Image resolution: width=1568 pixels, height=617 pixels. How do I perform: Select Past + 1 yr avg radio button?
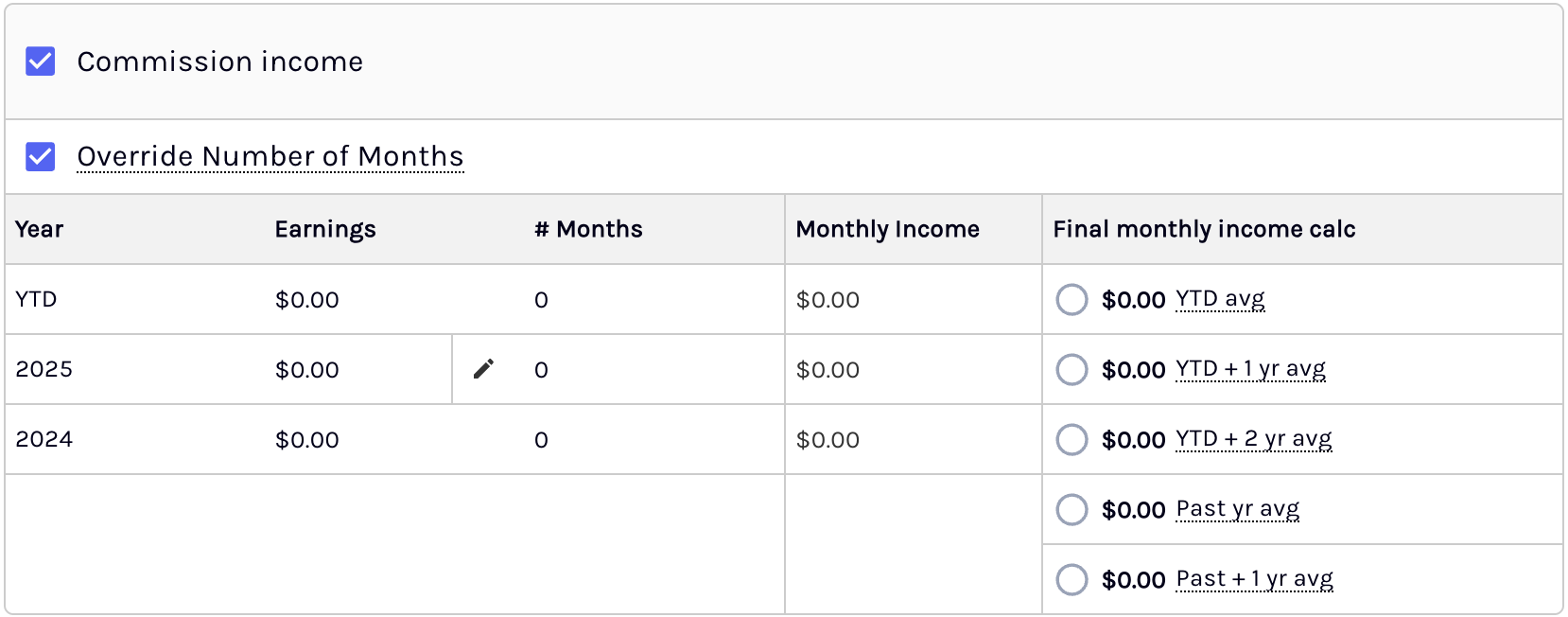coord(1071,579)
